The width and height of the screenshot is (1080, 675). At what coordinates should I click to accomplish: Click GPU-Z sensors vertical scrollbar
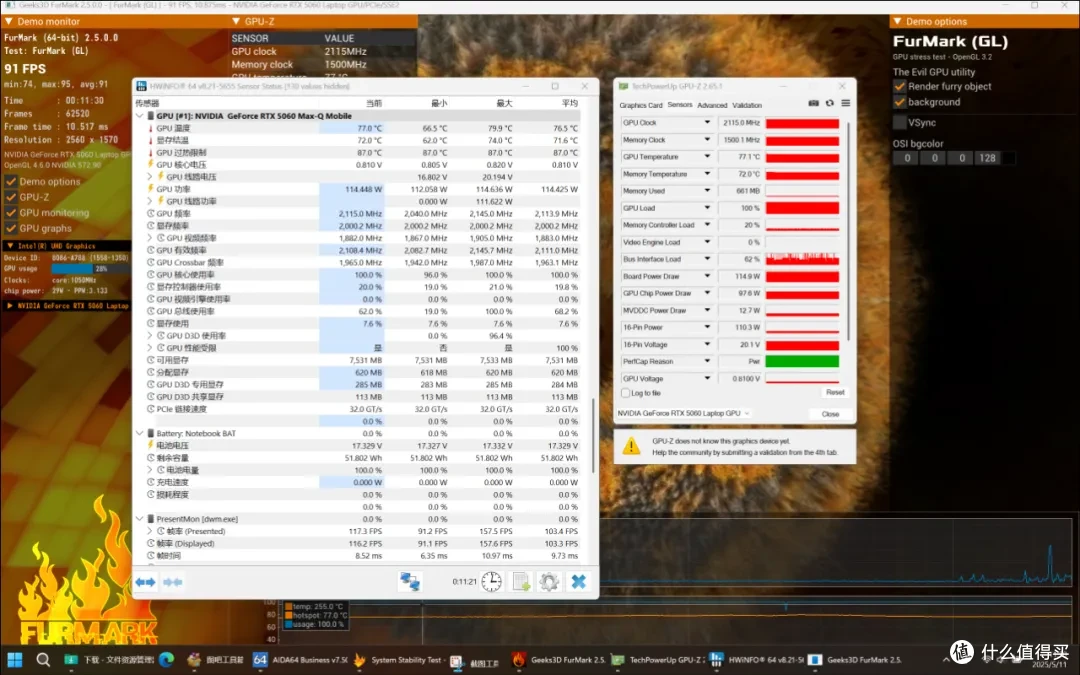coord(849,231)
